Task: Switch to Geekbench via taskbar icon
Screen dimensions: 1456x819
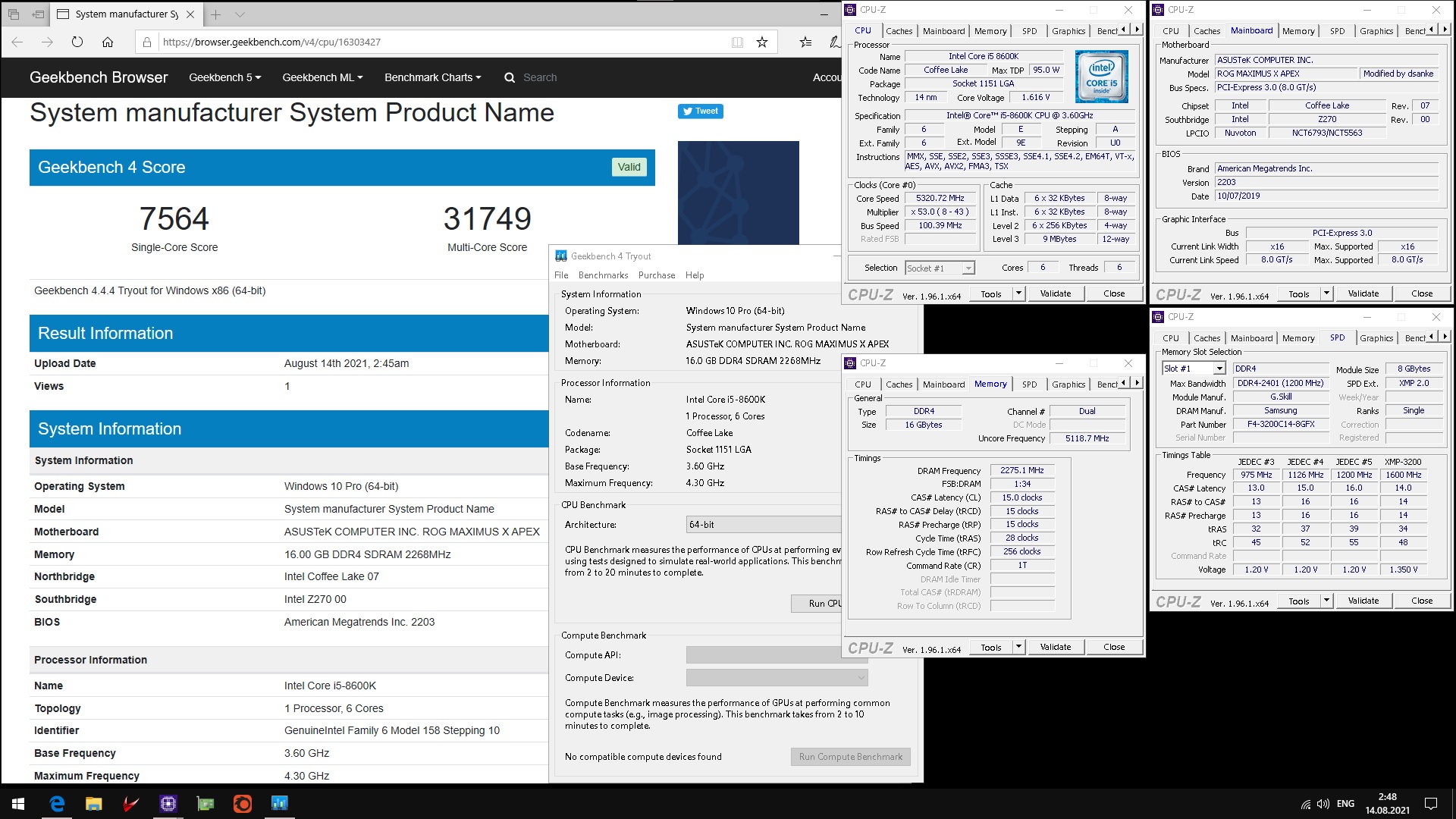Action: pos(279,803)
